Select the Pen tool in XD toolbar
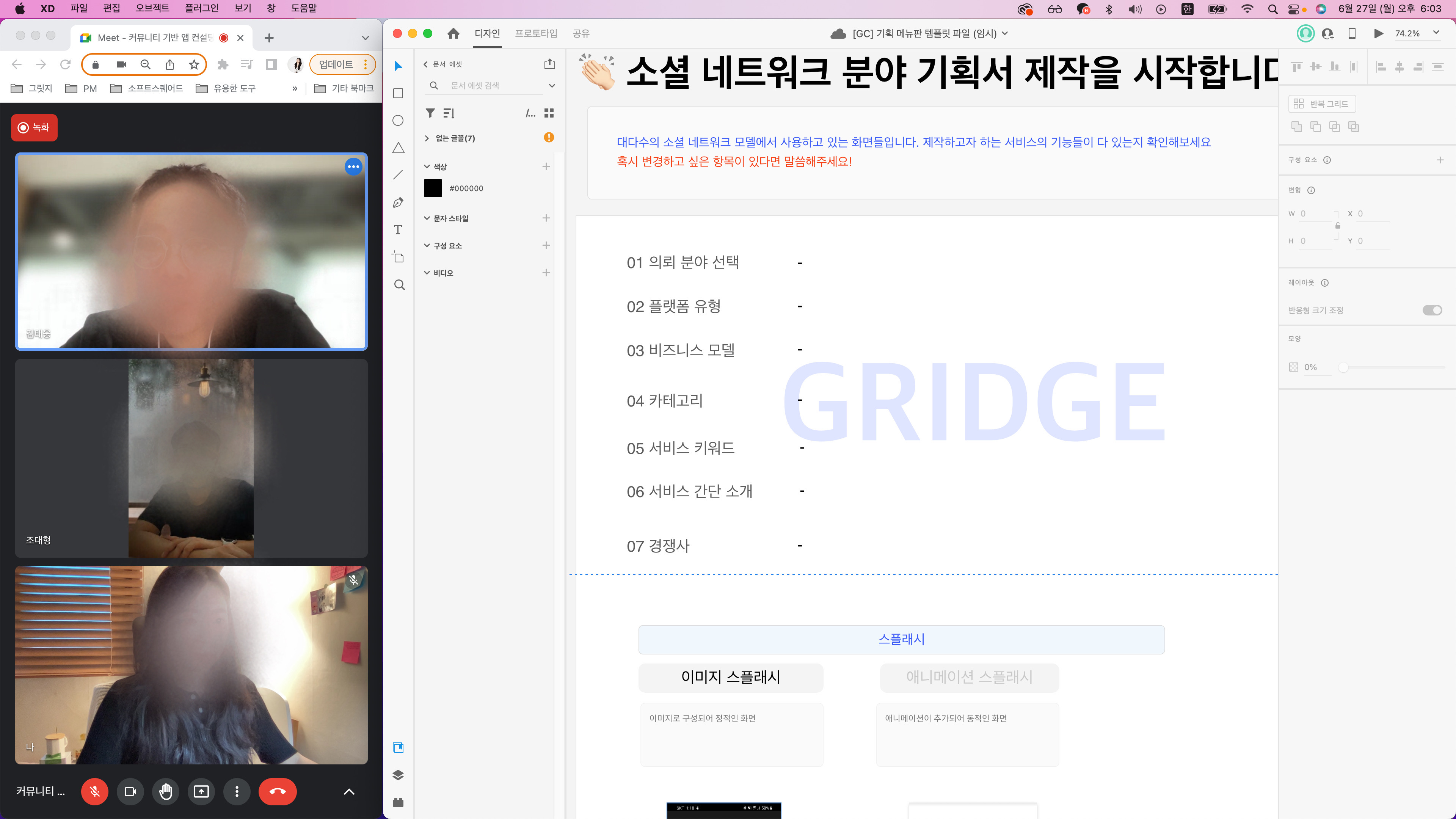 [398, 202]
